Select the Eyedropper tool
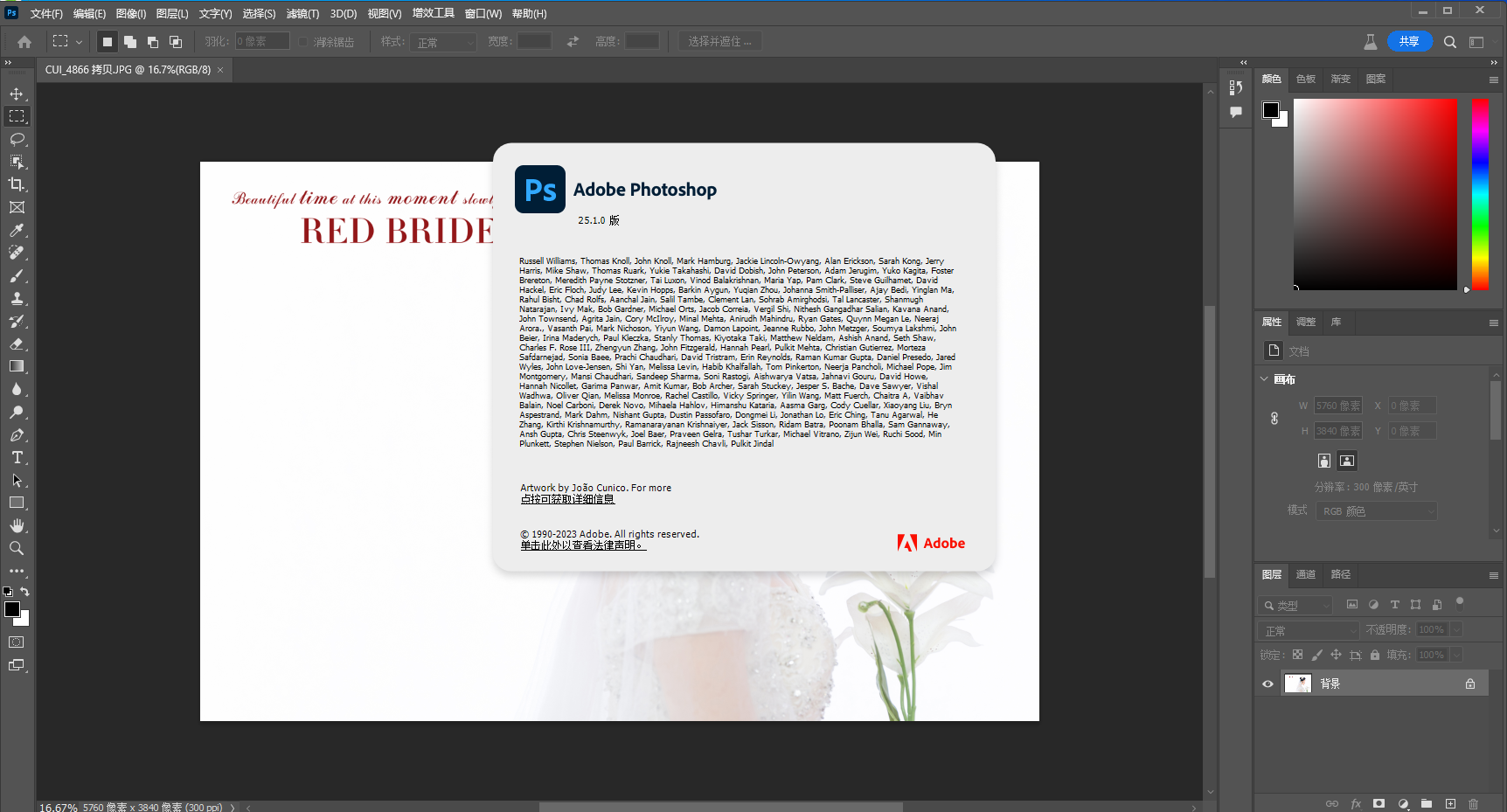The image size is (1507, 812). [x=17, y=231]
